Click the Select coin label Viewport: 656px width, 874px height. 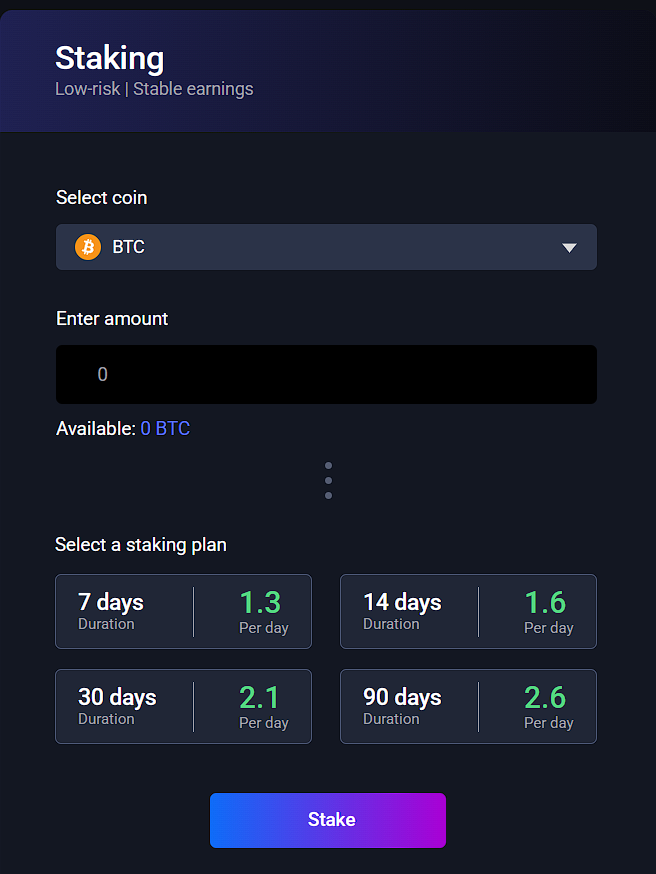click(x=101, y=198)
